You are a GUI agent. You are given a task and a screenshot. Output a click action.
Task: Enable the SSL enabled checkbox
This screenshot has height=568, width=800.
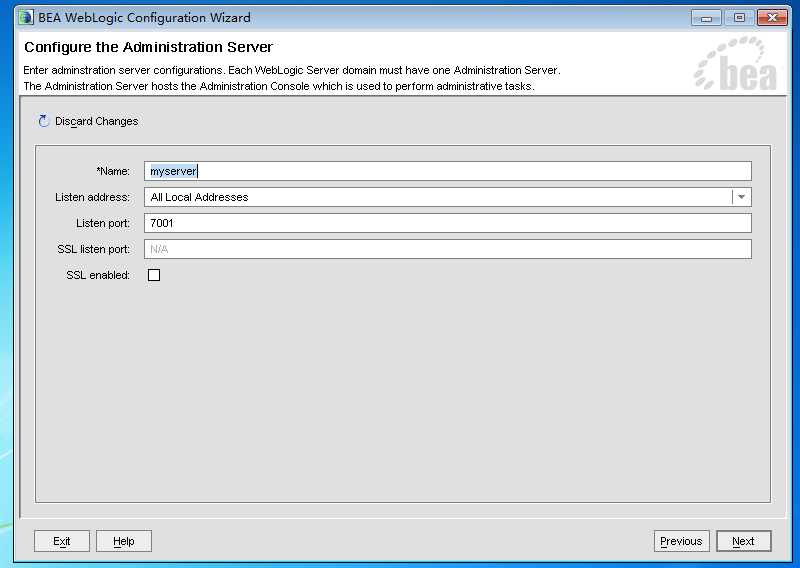154,275
